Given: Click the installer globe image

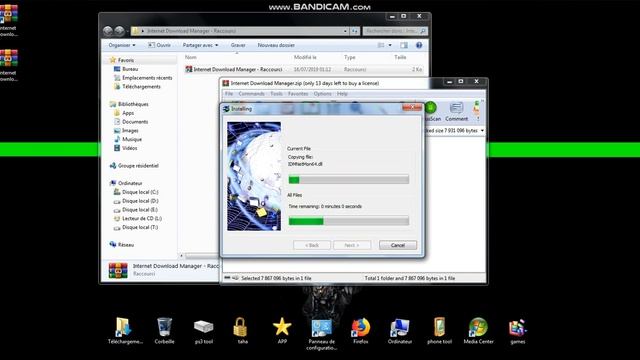Looking at the screenshot, I should tap(254, 176).
